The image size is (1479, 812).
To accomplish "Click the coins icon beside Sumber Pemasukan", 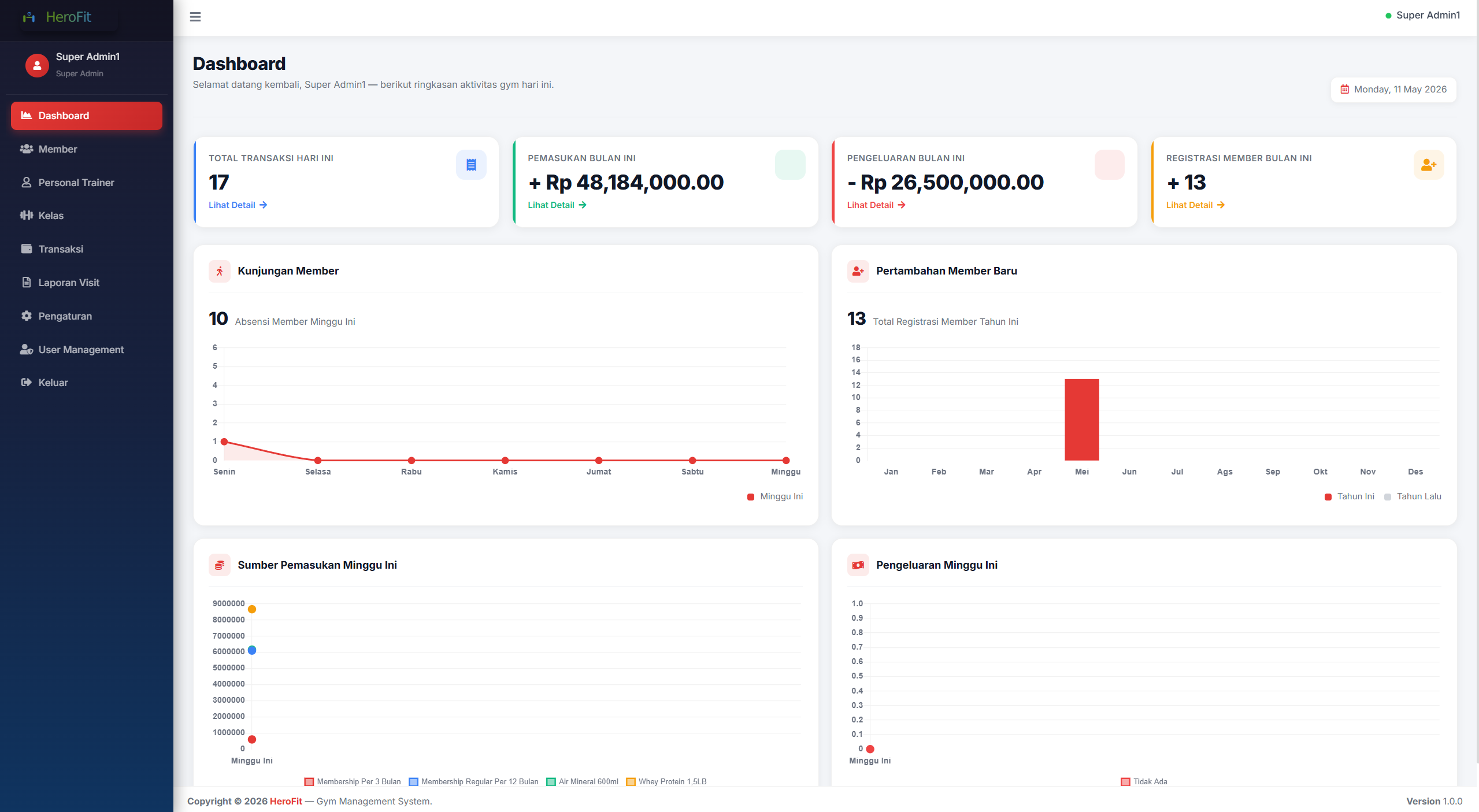I will click(220, 565).
